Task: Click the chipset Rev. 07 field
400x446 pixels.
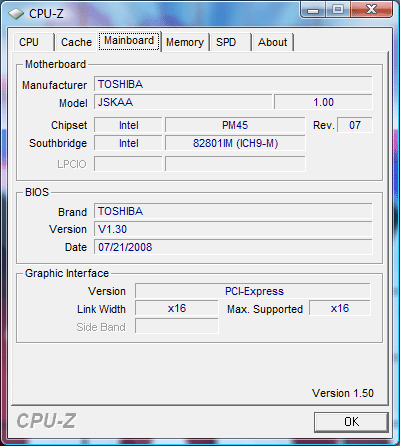Action: click(x=355, y=125)
